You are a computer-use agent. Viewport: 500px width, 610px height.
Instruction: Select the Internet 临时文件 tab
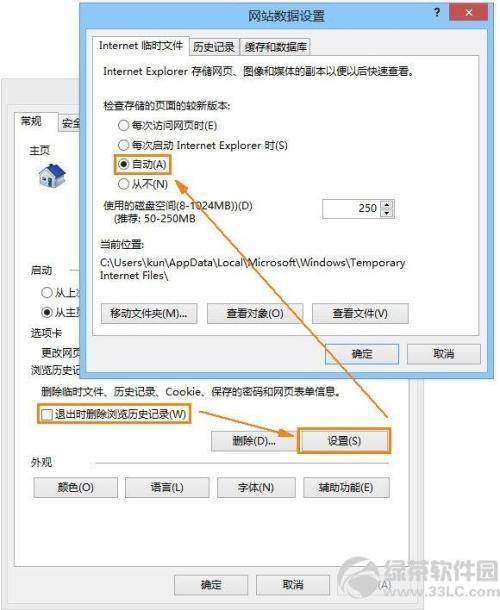[140, 46]
